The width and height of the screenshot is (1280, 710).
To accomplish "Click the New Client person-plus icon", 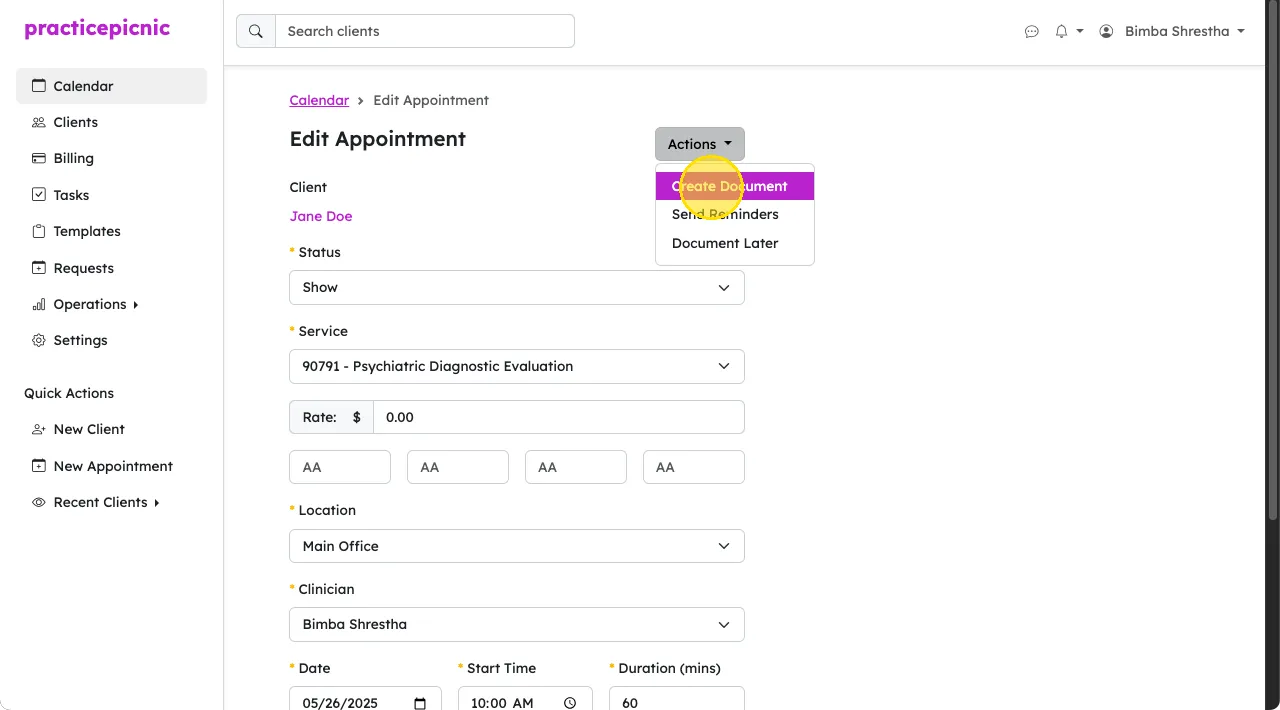I will [x=39, y=429].
